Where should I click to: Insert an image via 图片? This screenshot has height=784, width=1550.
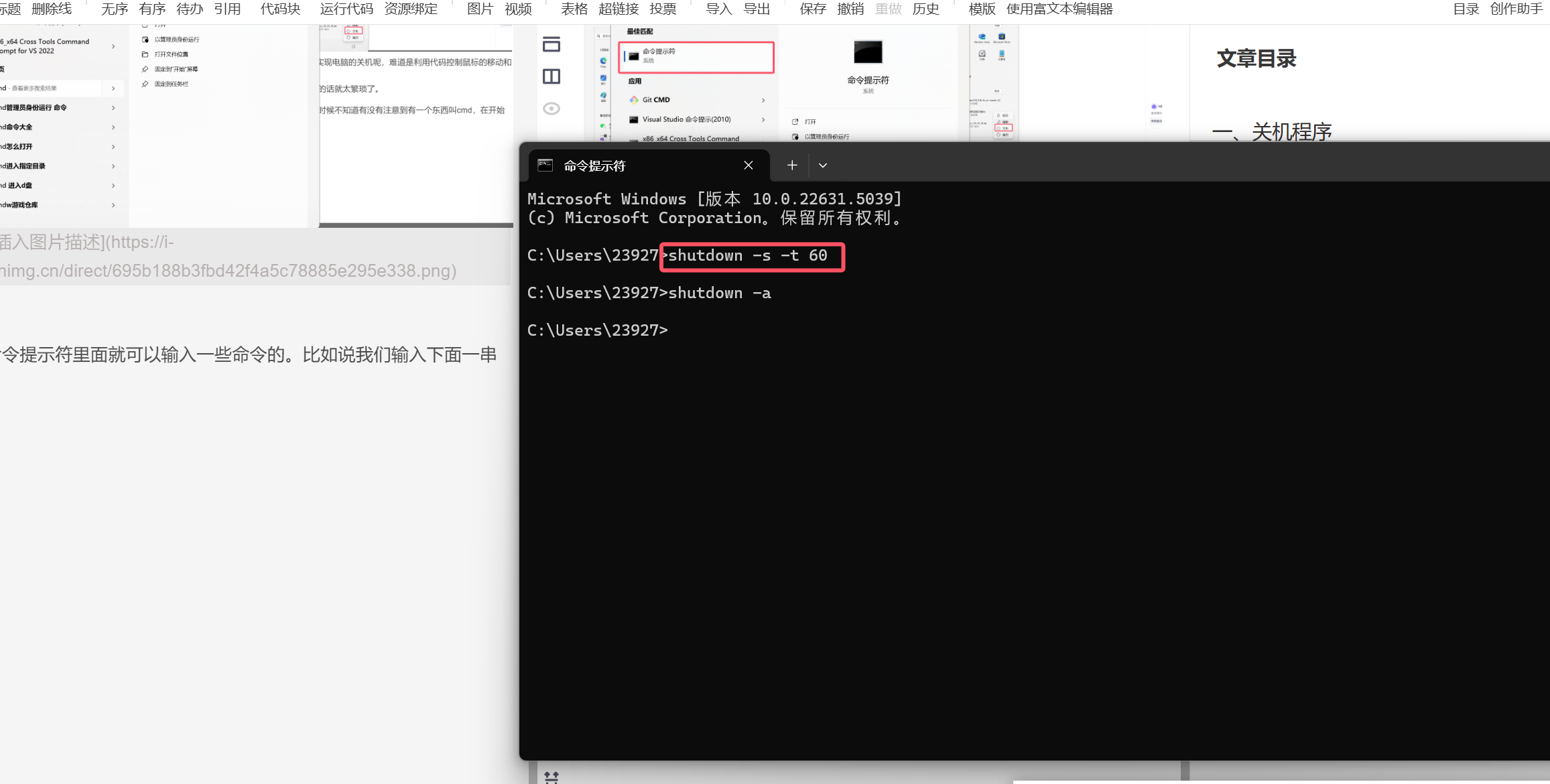click(x=480, y=9)
